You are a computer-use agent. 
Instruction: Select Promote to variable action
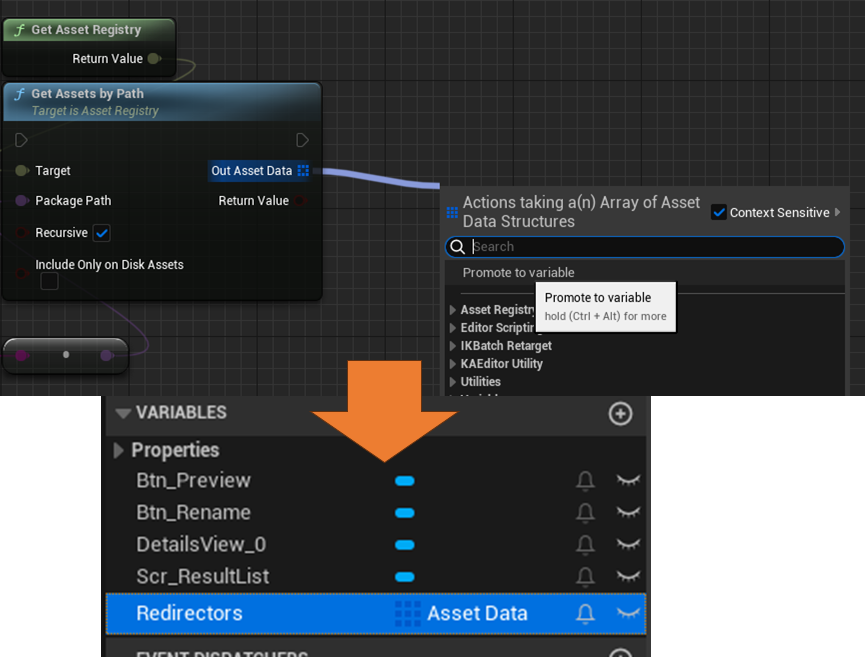(644, 273)
